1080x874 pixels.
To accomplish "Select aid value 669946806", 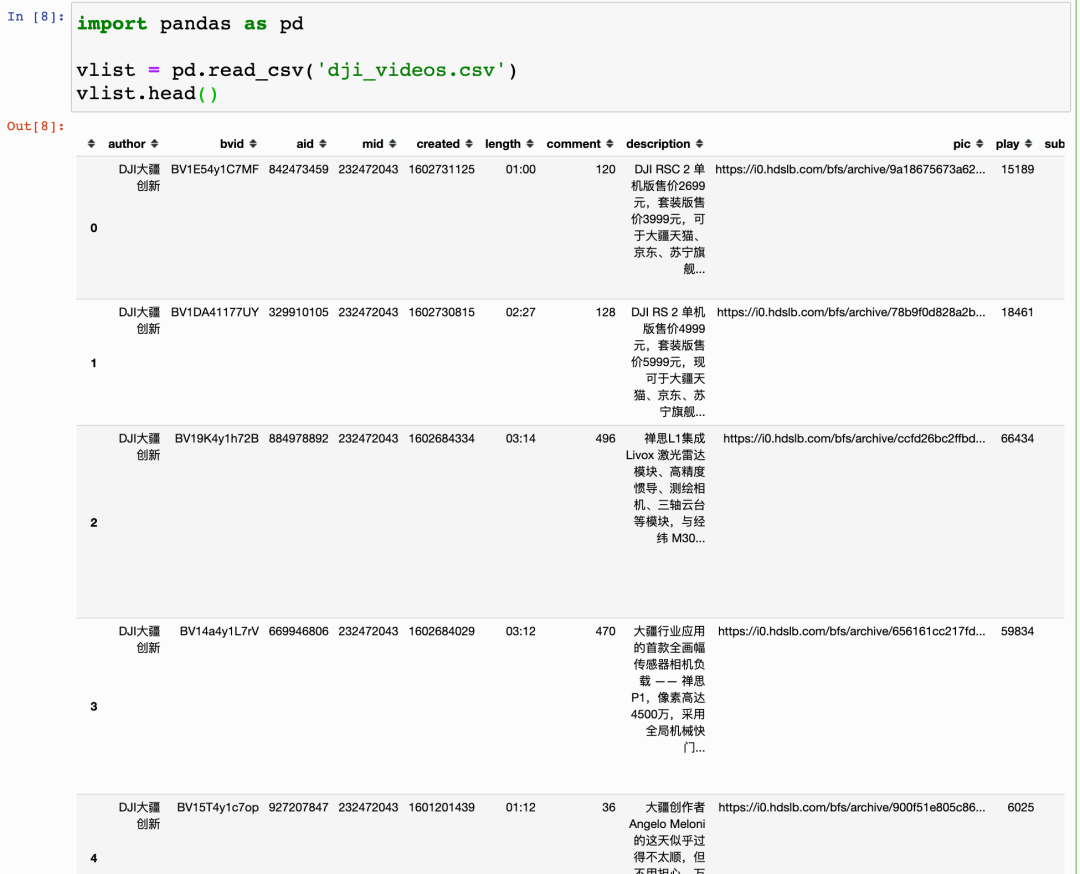I will point(298,632).
